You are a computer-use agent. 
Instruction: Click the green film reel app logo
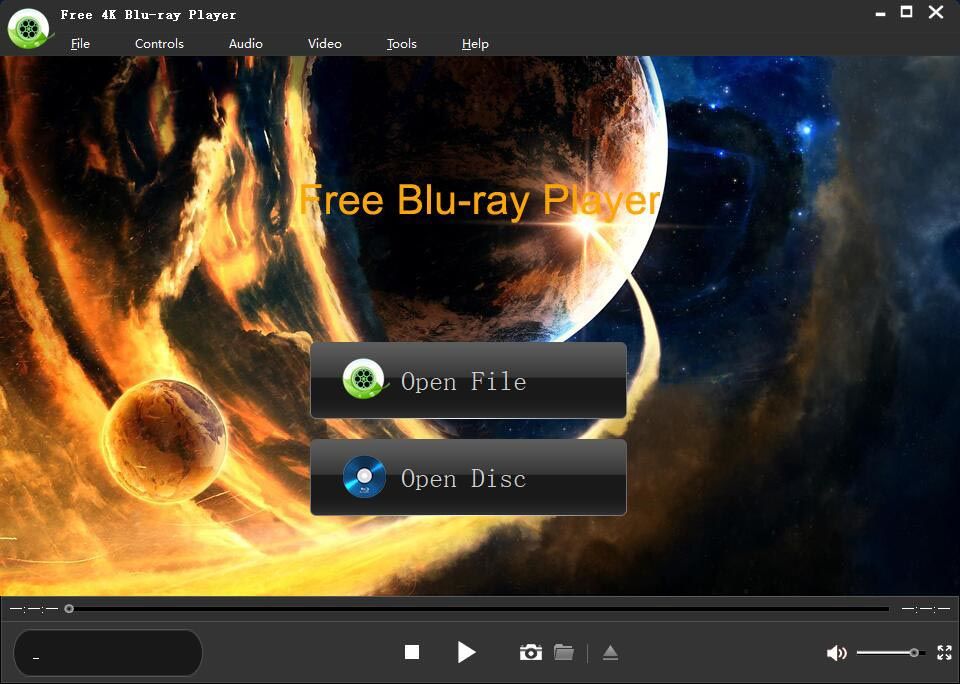tap(28, 28)
